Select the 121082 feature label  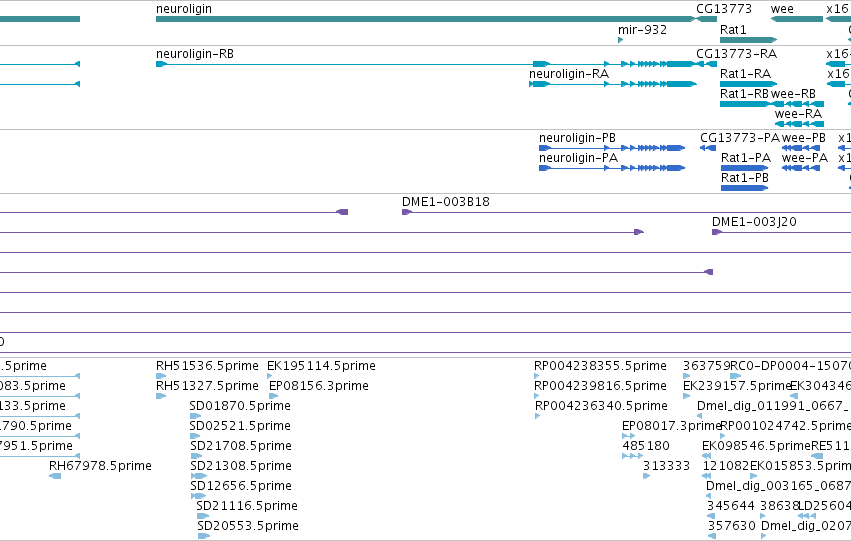(x=726, y=466)
